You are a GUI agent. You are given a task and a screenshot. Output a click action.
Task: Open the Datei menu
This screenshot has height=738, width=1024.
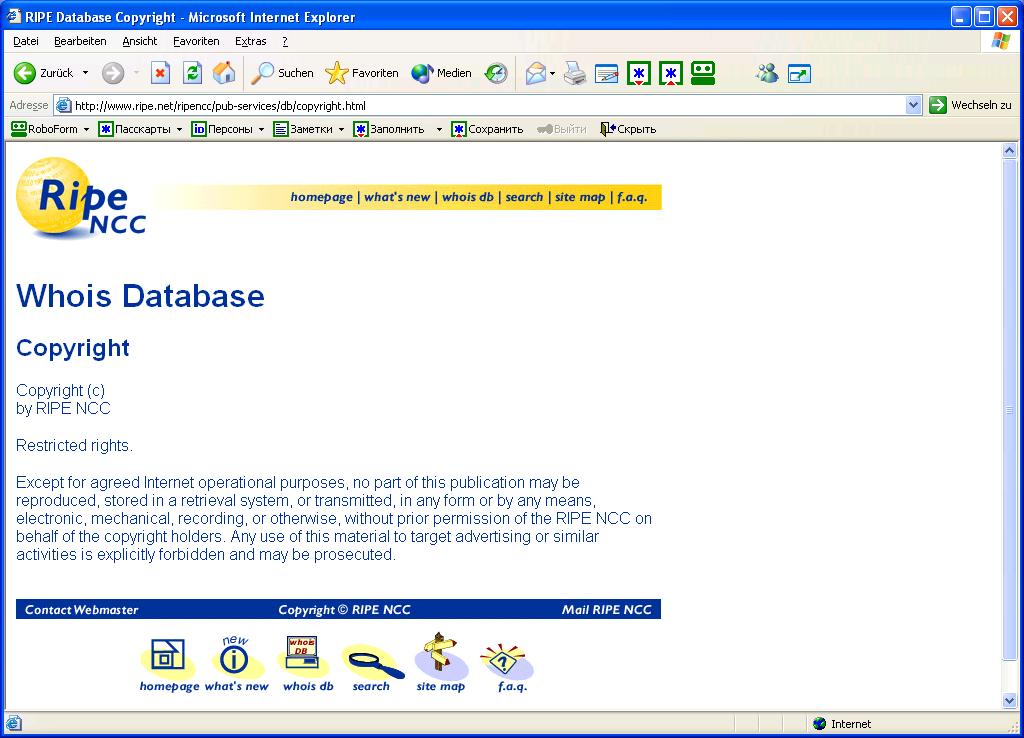coord(25,41)
